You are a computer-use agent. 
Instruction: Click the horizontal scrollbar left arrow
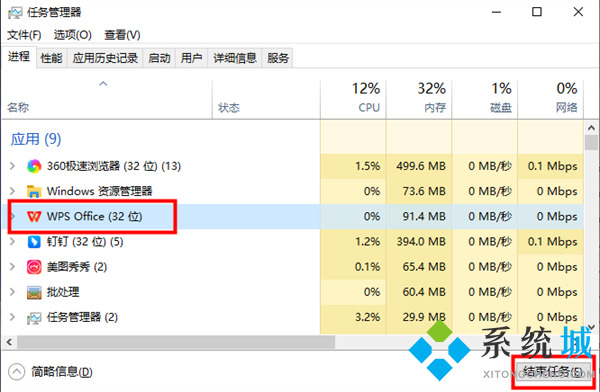9,342
